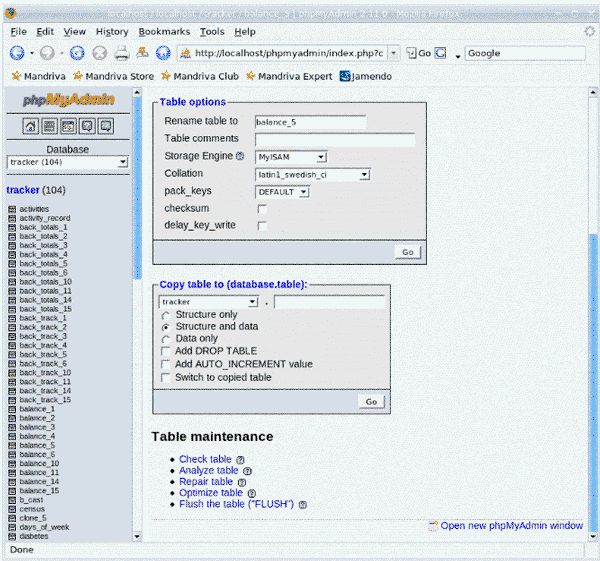Open phpMyAdmin documentation icon in sidebar
This screenshot has height=561, width=600.
[87, 126]
